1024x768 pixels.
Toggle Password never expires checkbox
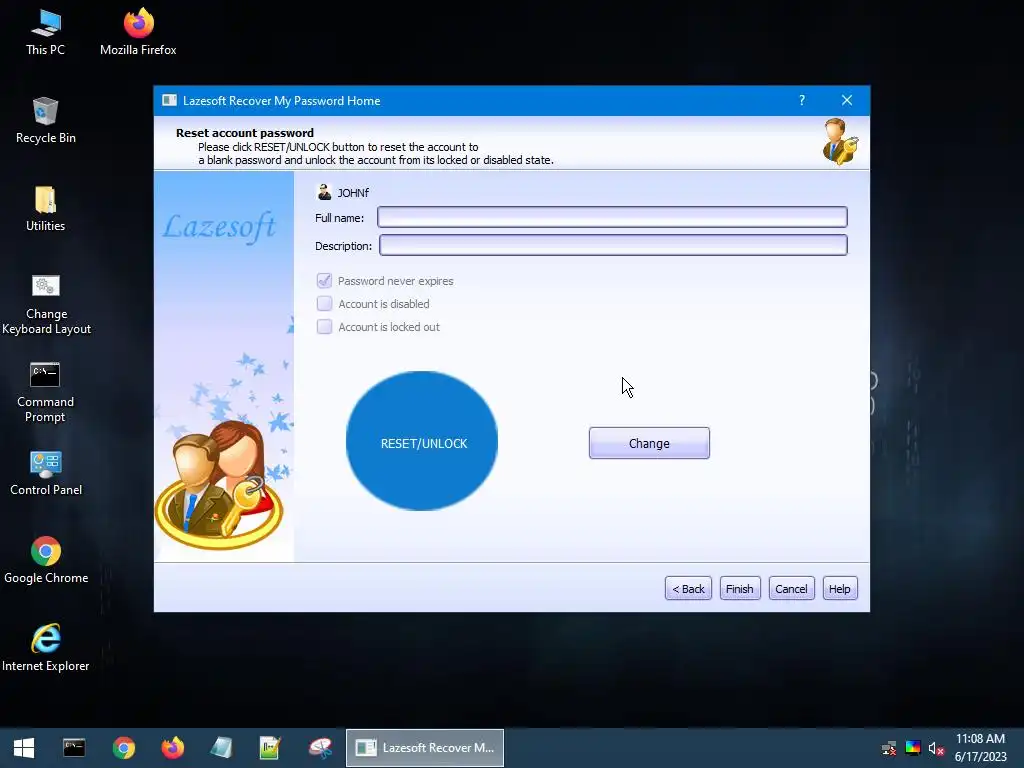point(324,281)
